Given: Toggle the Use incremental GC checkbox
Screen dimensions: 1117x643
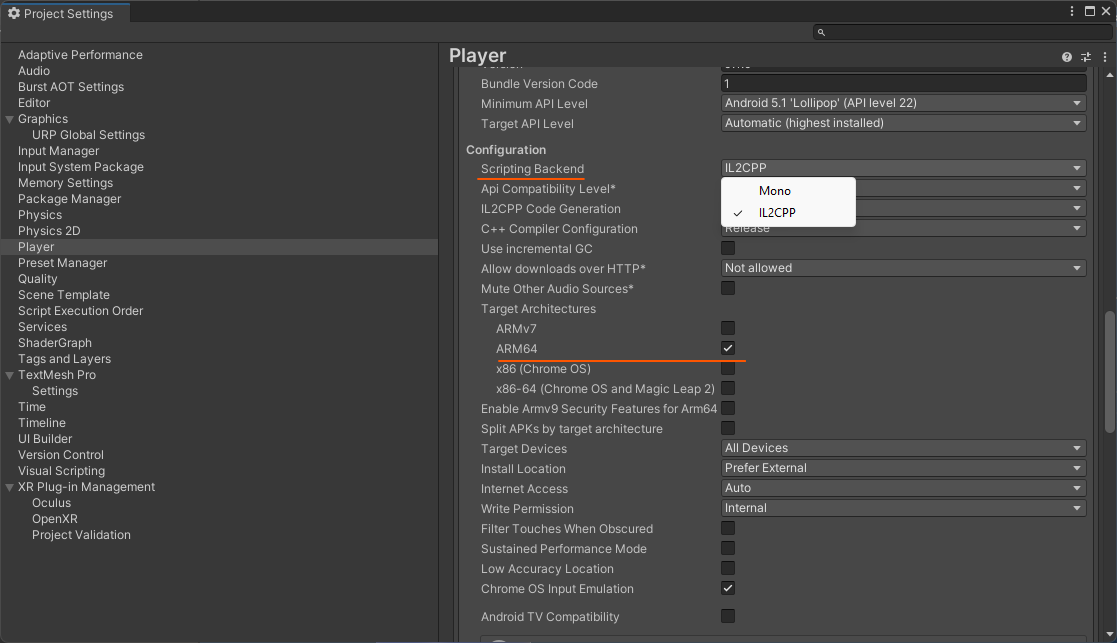Looking at the screenshot, I should [727, 248].
